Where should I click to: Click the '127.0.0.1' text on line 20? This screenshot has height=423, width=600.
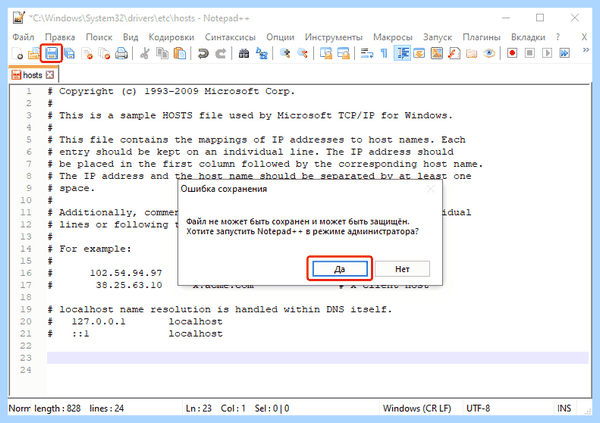click(98, 322)
